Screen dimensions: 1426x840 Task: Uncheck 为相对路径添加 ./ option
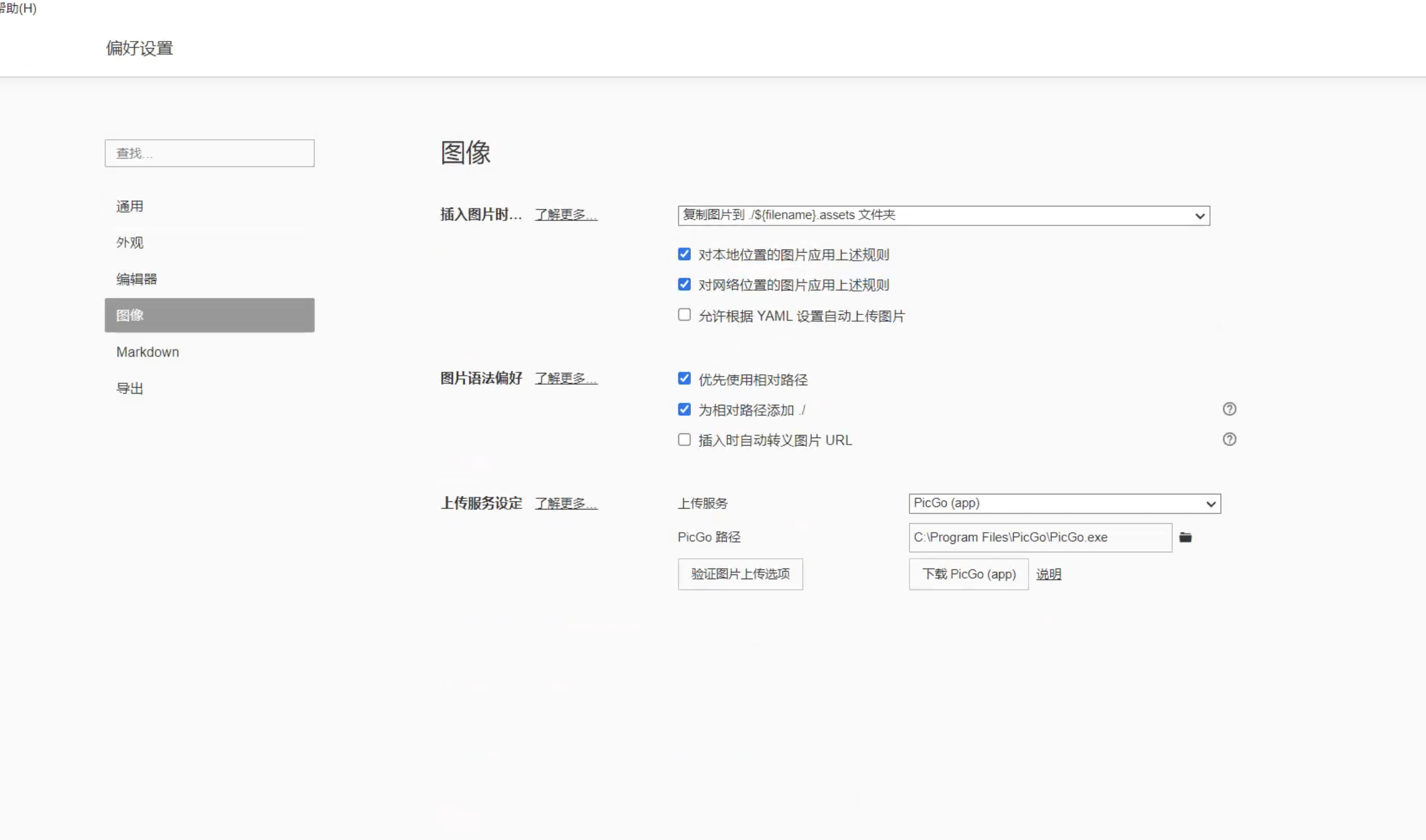684,409
